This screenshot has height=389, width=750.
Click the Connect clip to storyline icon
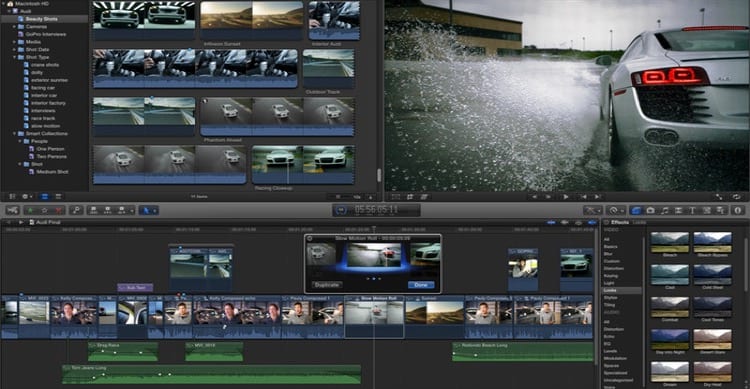94,210
